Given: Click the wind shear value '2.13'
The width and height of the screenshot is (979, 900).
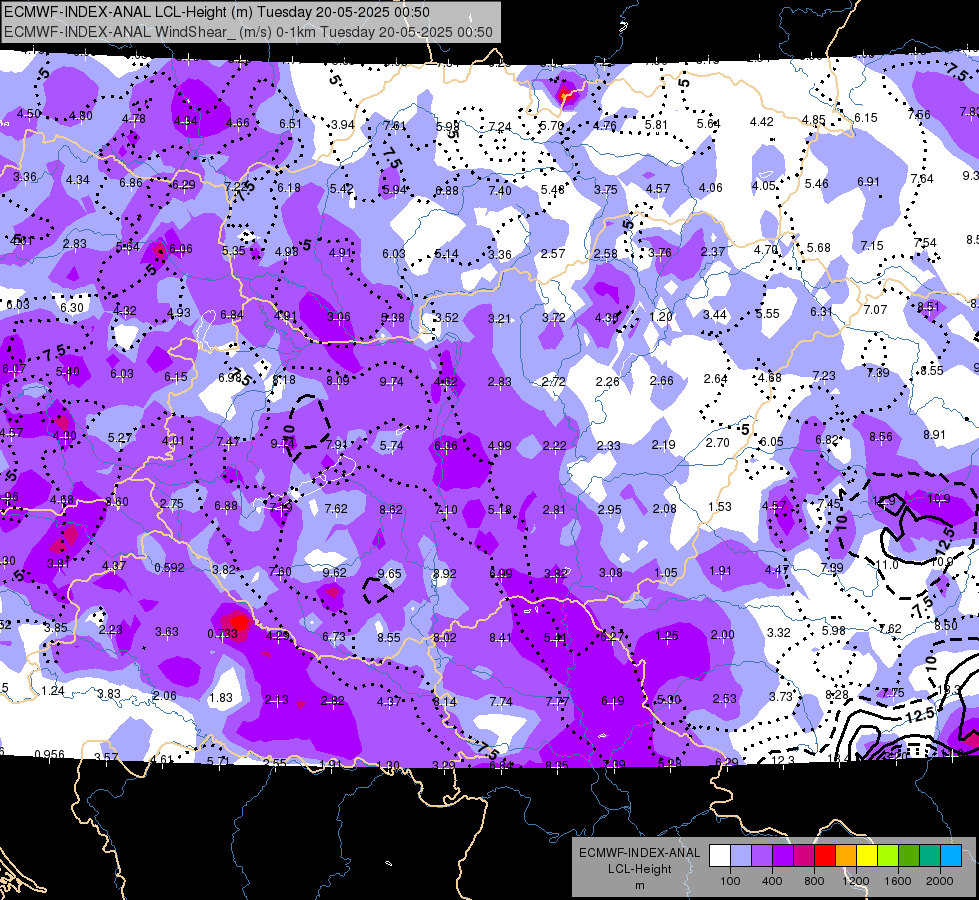Looking at the screenshot, I should coord(277,700).
